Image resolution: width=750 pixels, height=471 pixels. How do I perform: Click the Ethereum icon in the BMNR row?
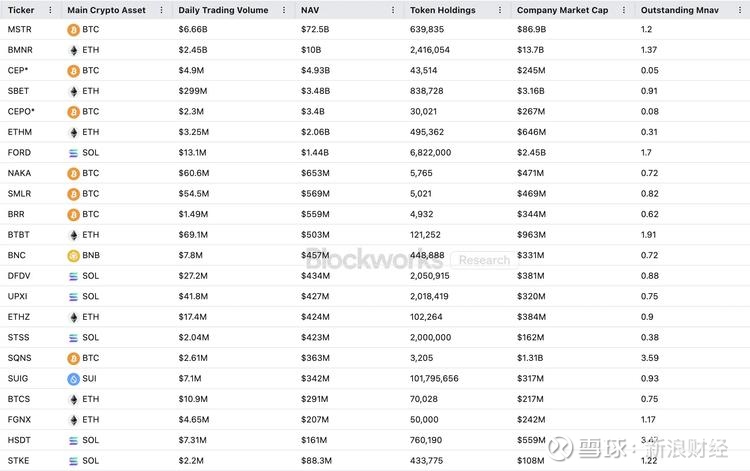click(73, 50)
